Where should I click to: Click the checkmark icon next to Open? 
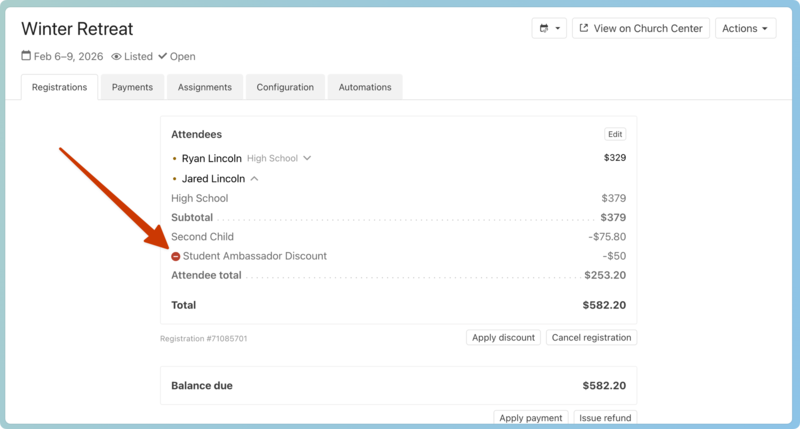[162, 57]
